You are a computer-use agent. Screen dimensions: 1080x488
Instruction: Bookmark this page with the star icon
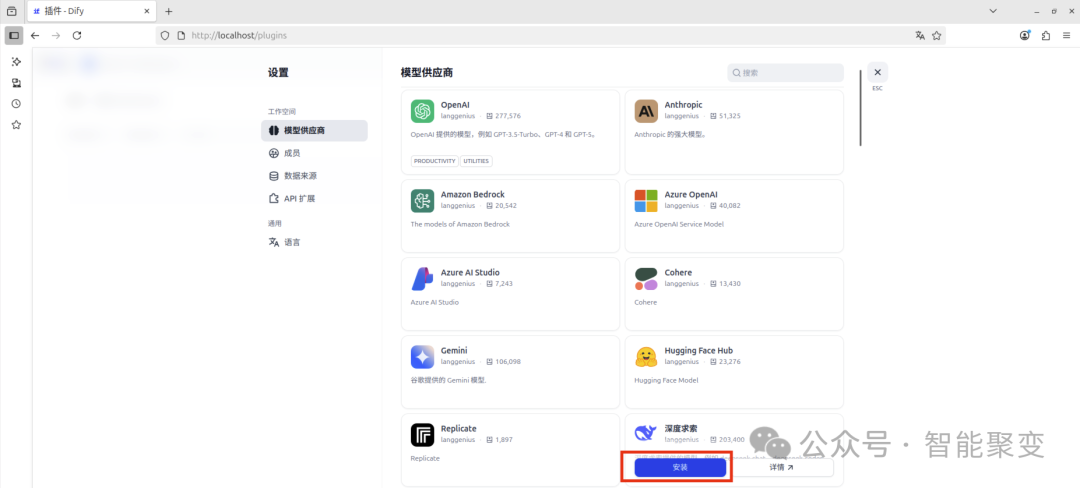(x=937, y=36)
